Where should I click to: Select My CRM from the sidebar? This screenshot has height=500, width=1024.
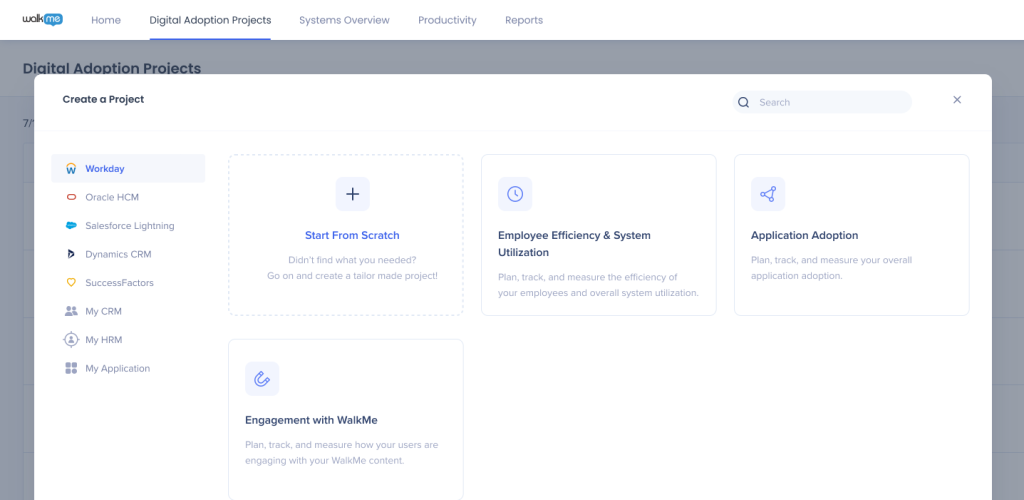[103, 312]
